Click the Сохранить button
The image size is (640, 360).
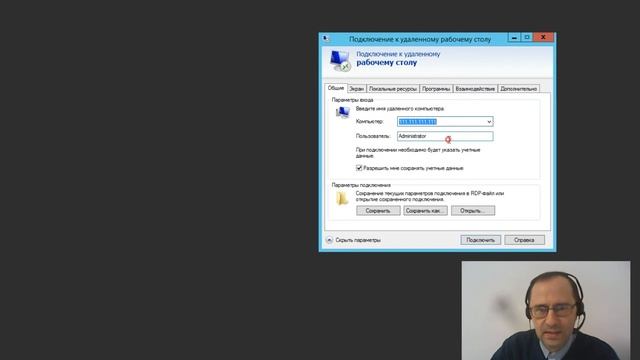pyautogui.click(x=378, y=211)
